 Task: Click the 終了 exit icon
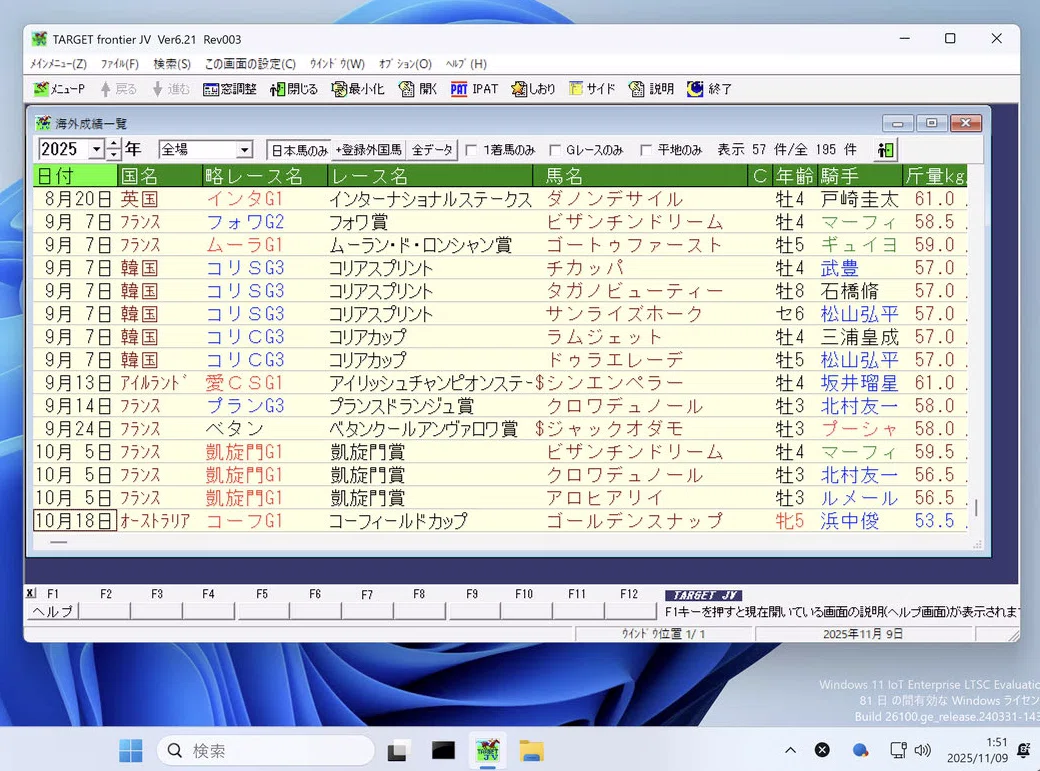click(710, 89)
